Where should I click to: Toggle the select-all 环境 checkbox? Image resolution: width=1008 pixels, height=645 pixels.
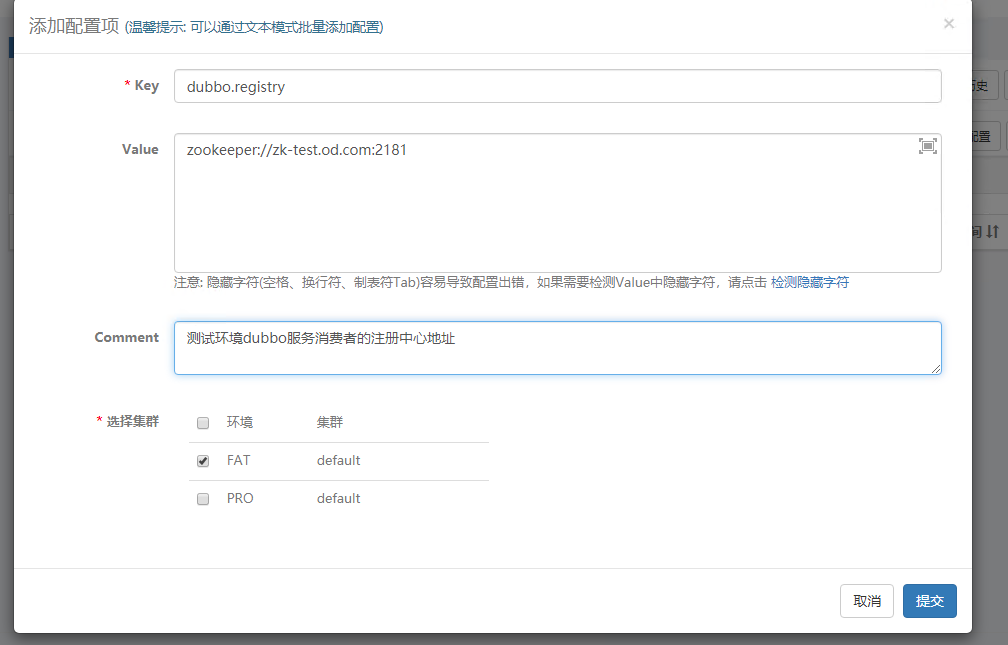[x=203, y=423]
